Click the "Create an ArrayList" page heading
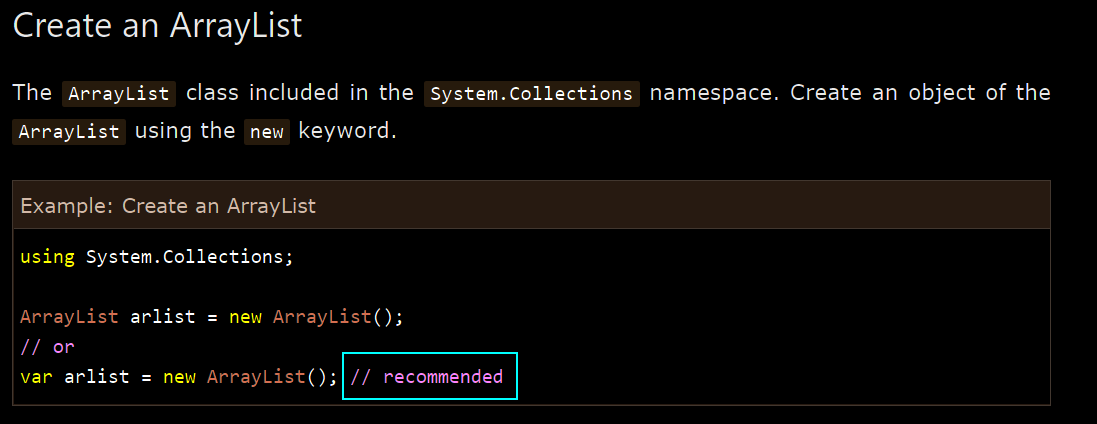 click(x=157, y=25)
